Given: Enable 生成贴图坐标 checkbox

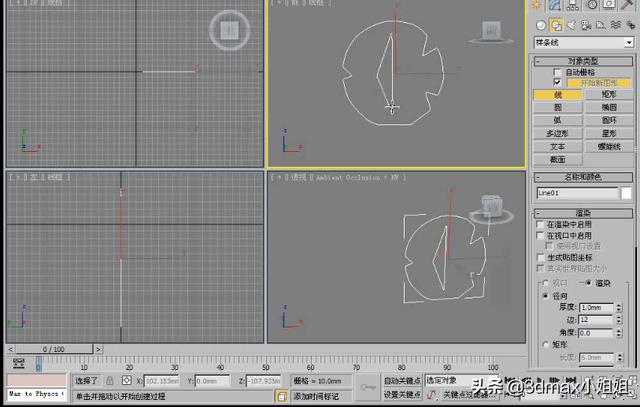Looking at the screenshot, I should click(x=540, y=258).
